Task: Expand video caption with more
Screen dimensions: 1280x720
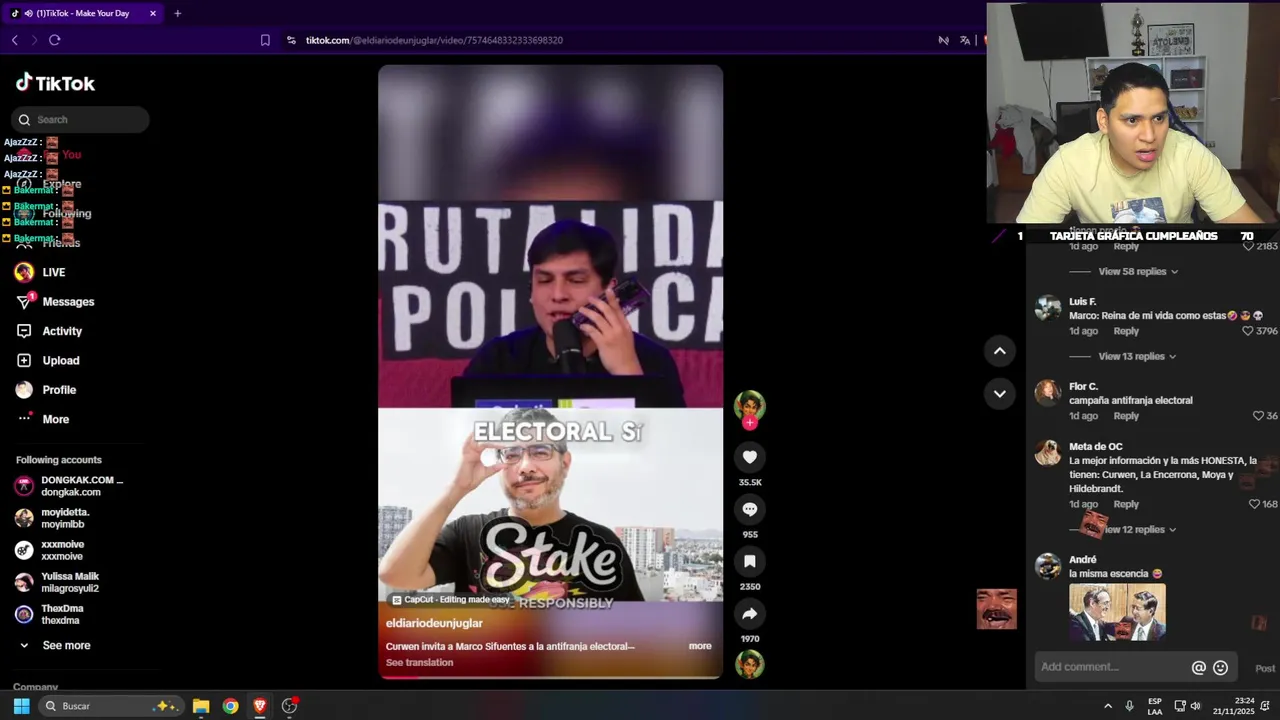Action: point(700,646)
